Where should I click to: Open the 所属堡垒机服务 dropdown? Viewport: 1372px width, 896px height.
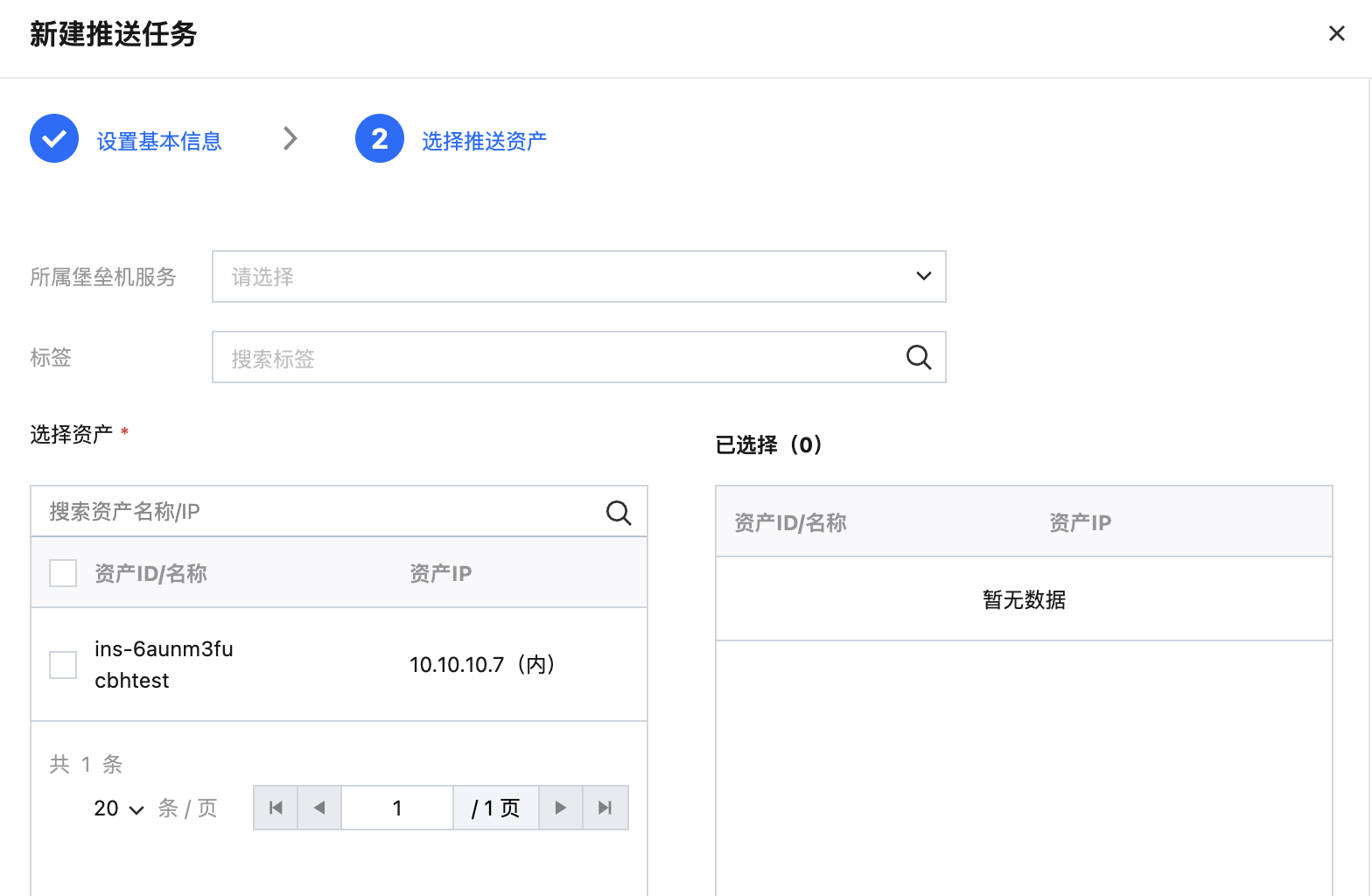click(x=578, y=276)
